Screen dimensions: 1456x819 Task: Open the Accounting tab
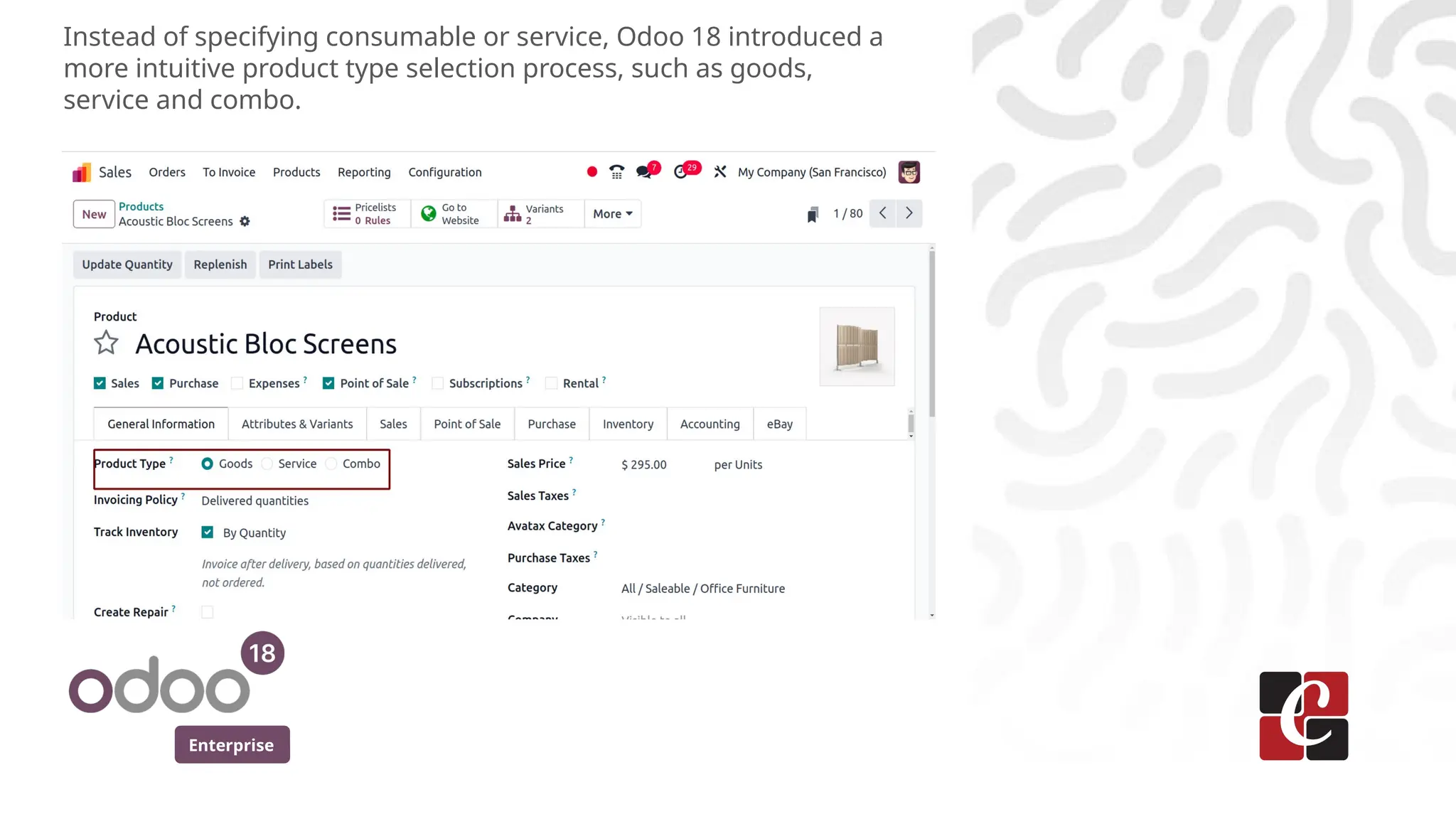pyautogui.click(x=710, y=424)
